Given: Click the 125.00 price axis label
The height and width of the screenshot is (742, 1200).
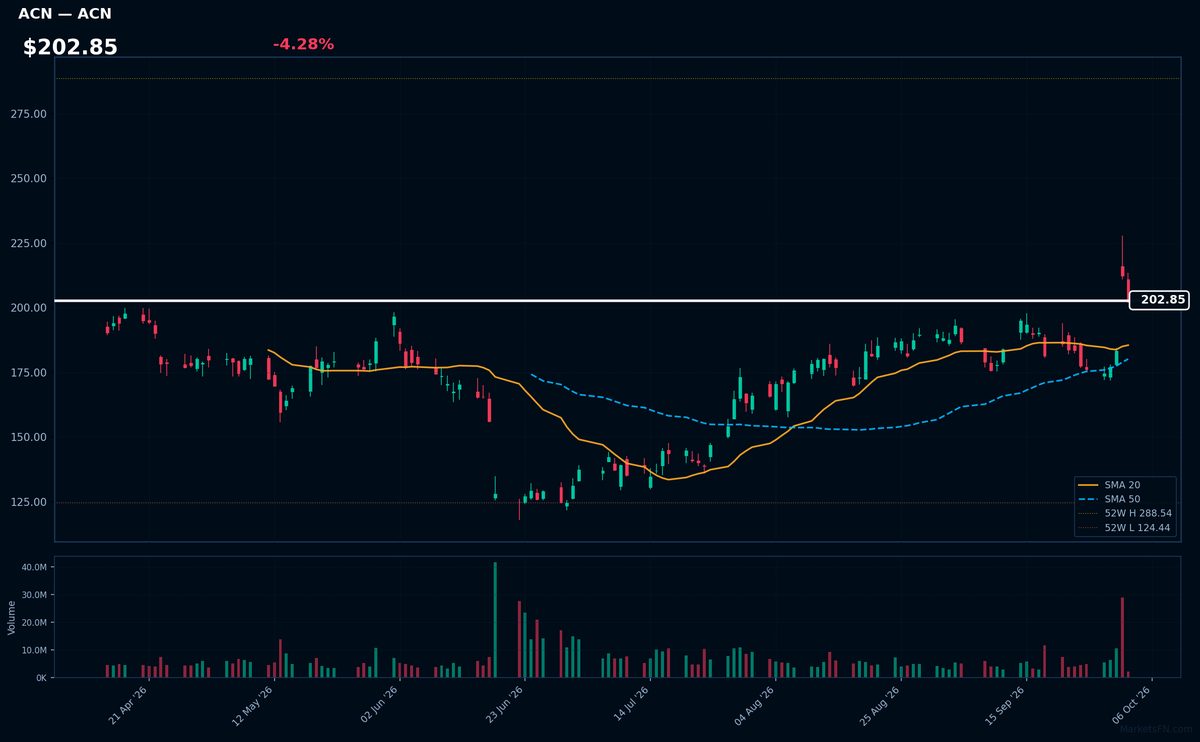Looking at the screenshot, I should pyautogui.click(x=29, y=502).
